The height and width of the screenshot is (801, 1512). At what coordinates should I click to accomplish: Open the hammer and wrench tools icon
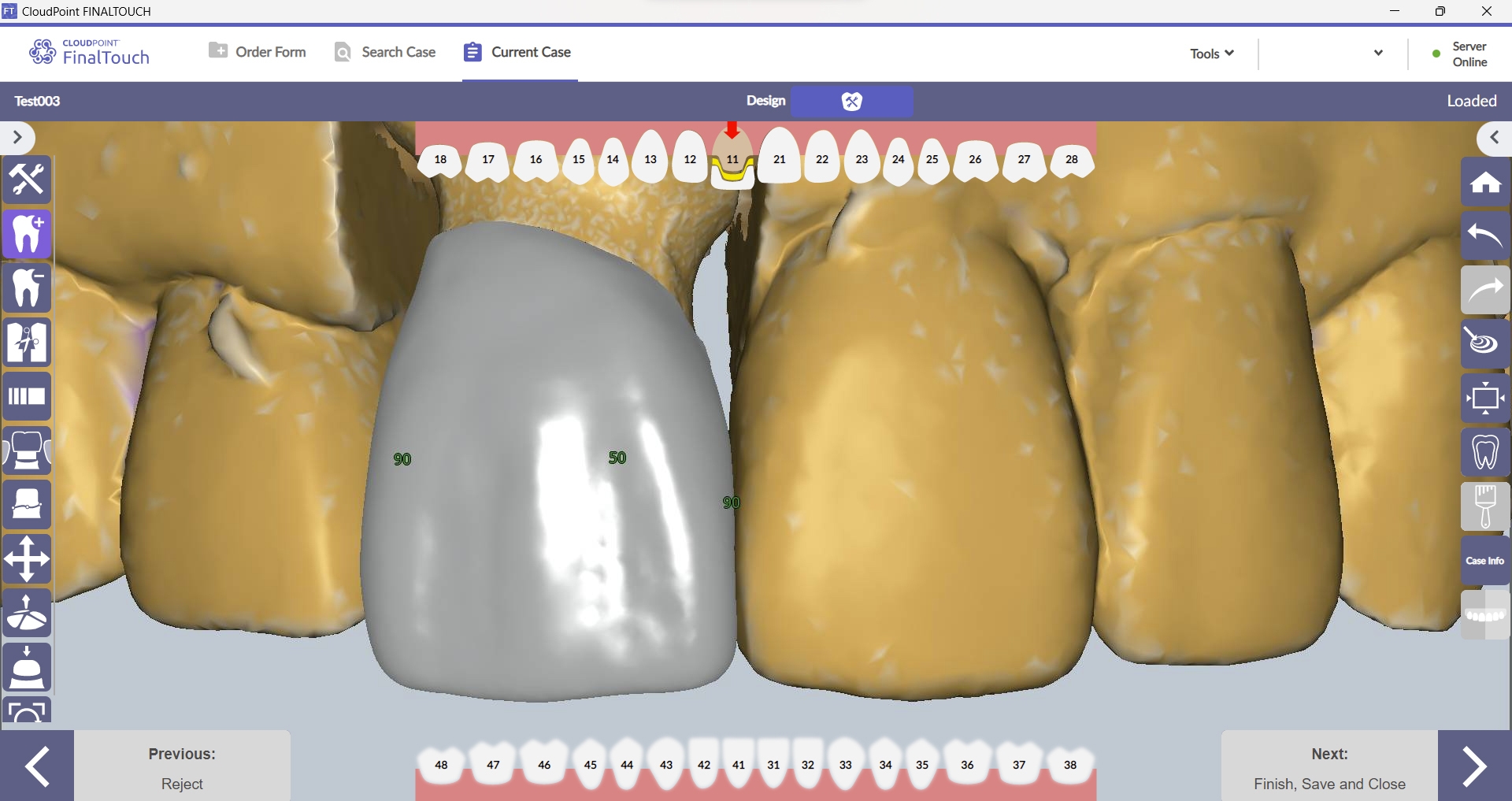pos(27,180)
